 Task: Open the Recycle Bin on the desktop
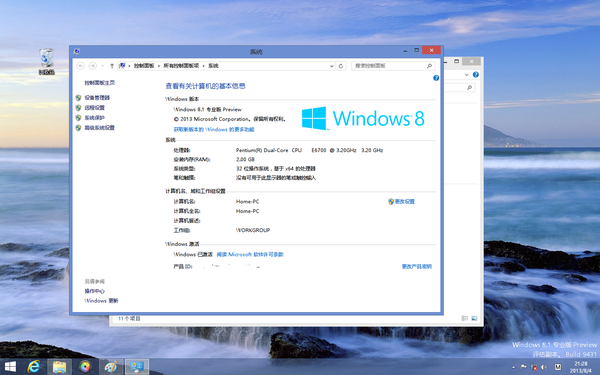[x=47, y=62]
